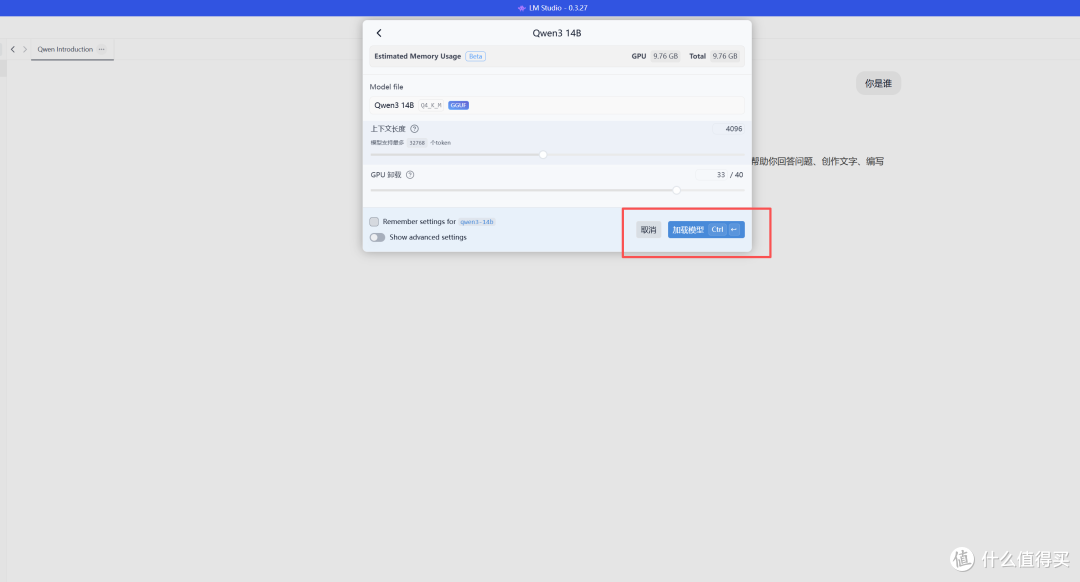Navigate forward with chat tab bar arrow
1080x582 pixels.
click(25, 50)
